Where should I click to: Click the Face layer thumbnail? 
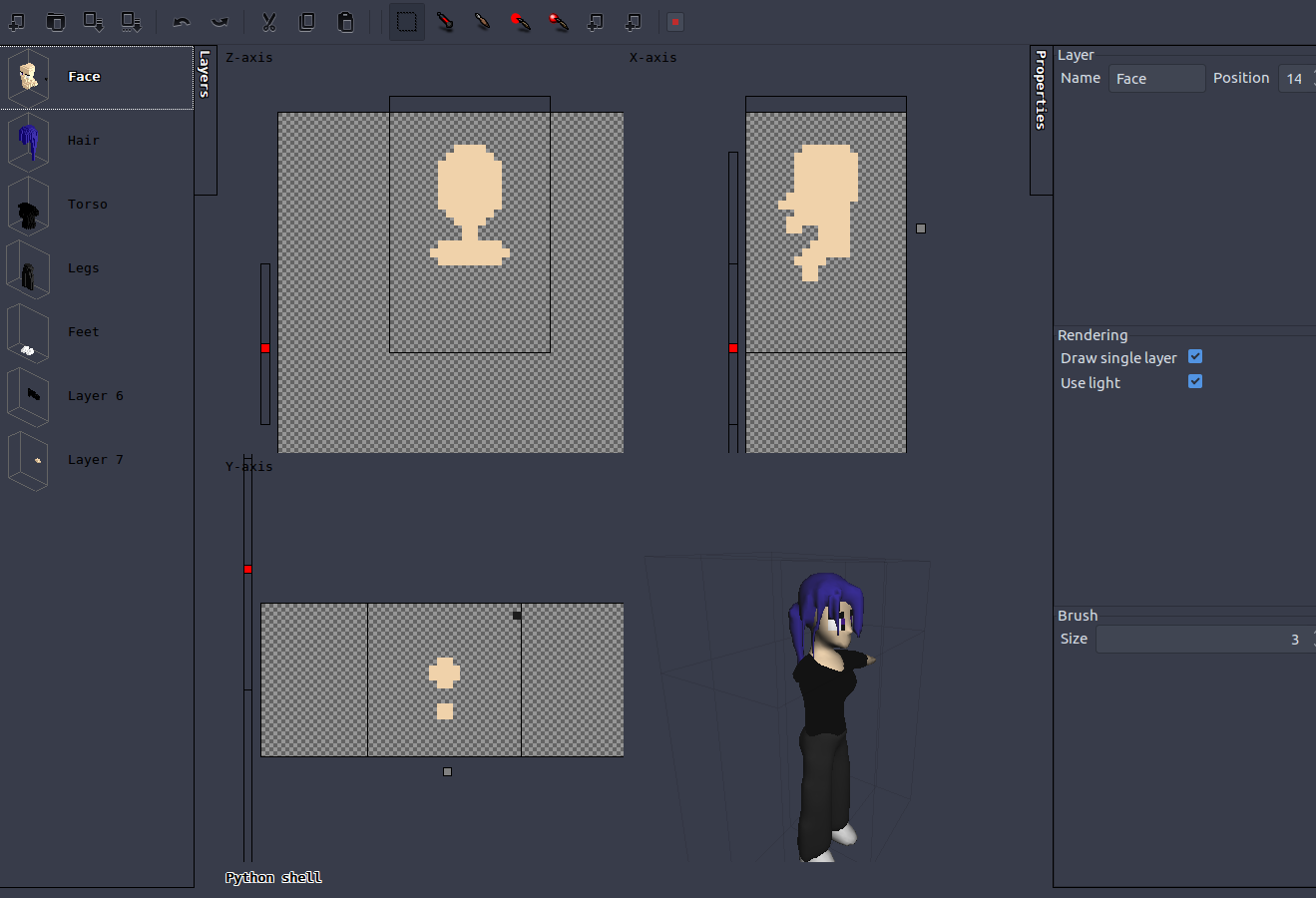point(28,77)
